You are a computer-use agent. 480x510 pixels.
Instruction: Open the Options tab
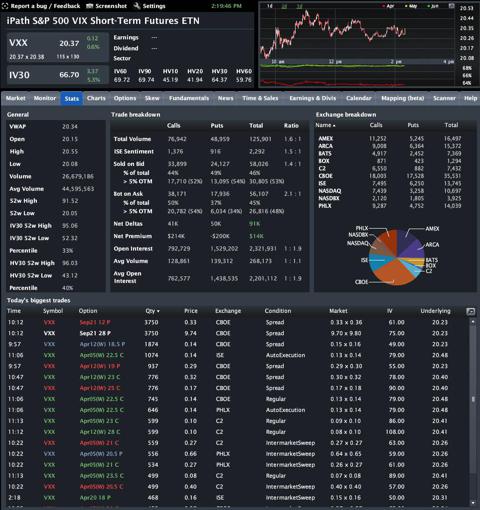[125, 98]
